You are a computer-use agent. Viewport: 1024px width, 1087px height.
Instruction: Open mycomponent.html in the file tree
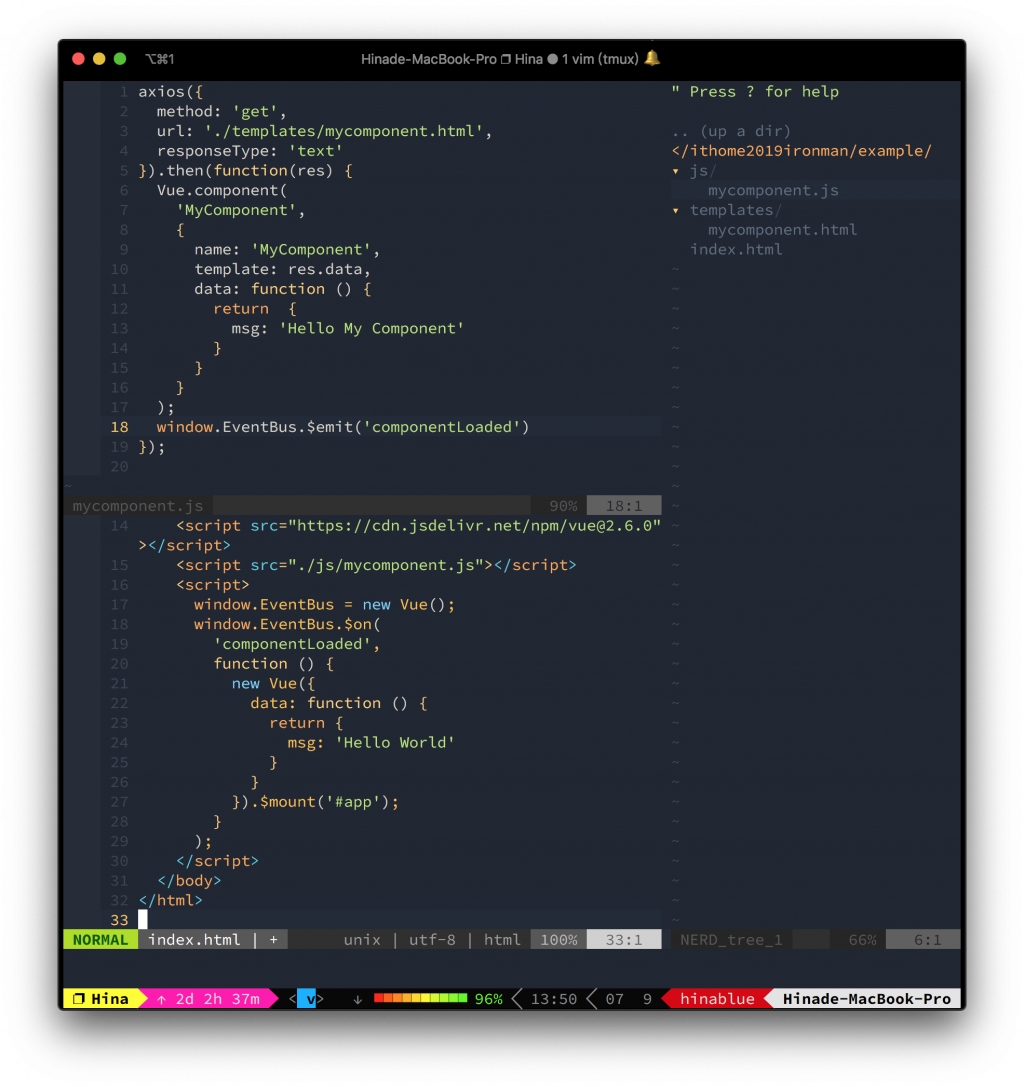pos(782,229)
